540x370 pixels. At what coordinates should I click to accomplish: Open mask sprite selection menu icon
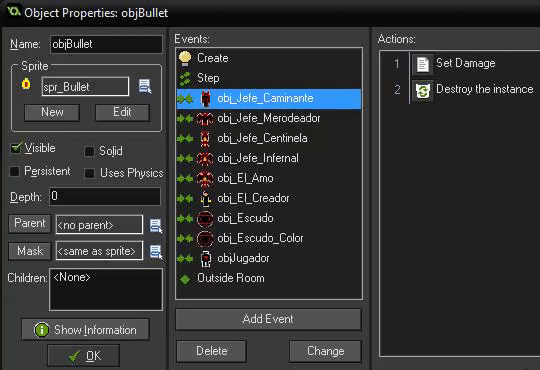[x=156, y=251]
